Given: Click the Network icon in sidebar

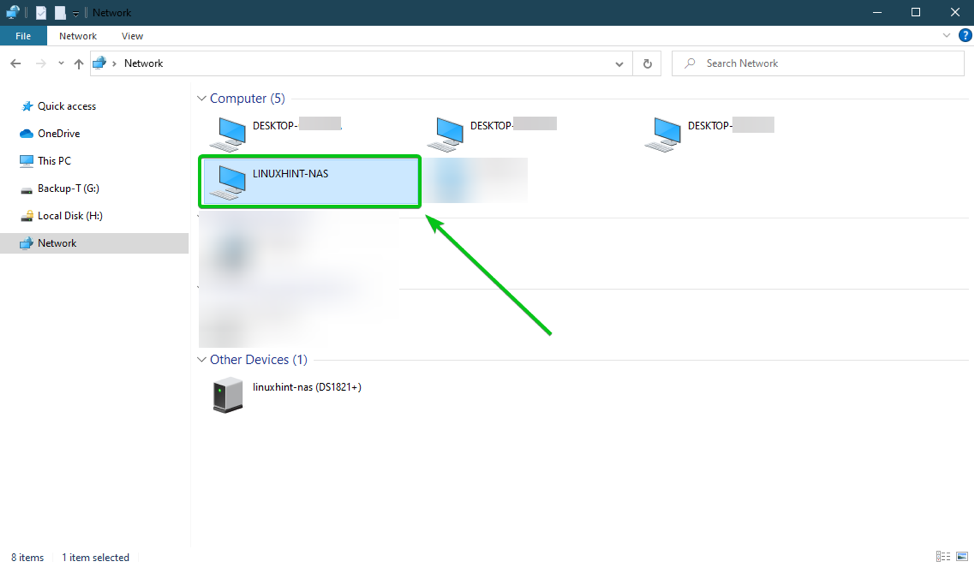Looking at the screenshot, I should pyautogui.click(x=26, y=244).
